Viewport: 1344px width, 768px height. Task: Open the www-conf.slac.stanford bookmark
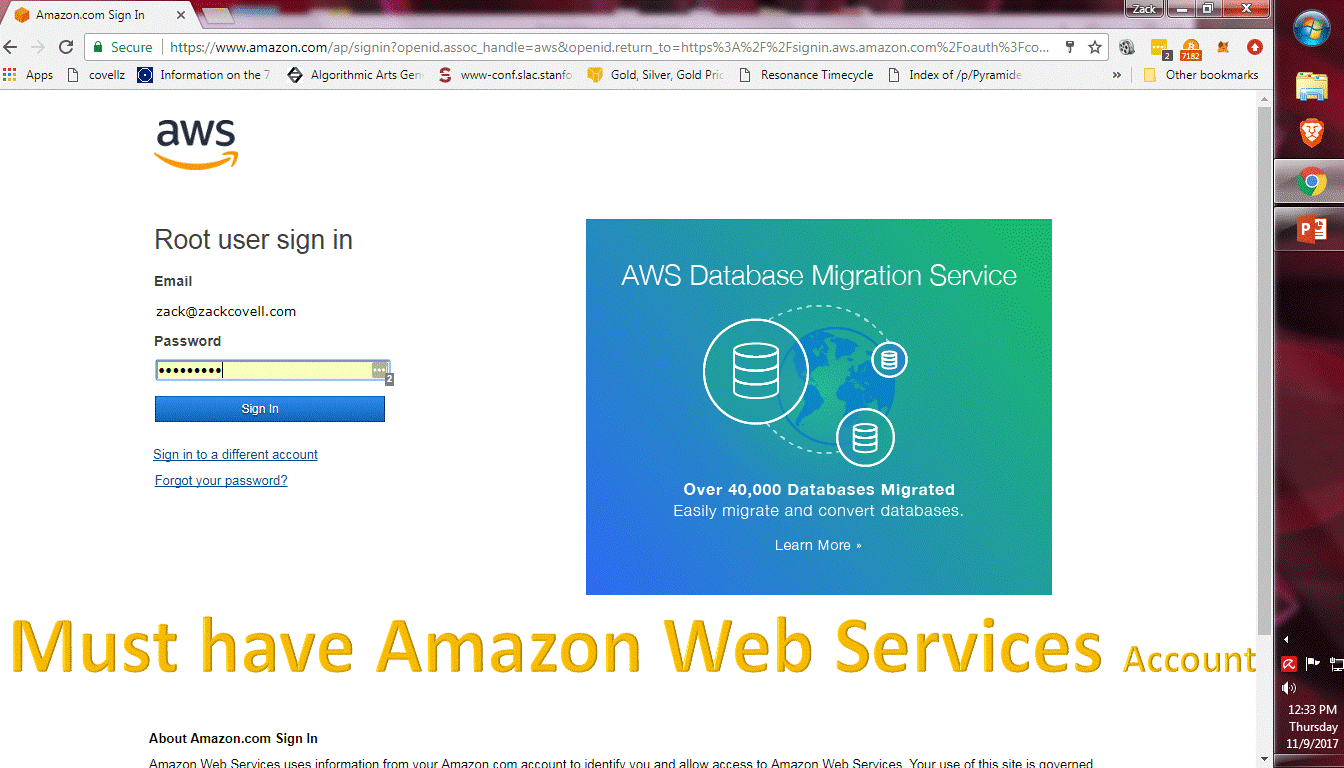[505, 75]
